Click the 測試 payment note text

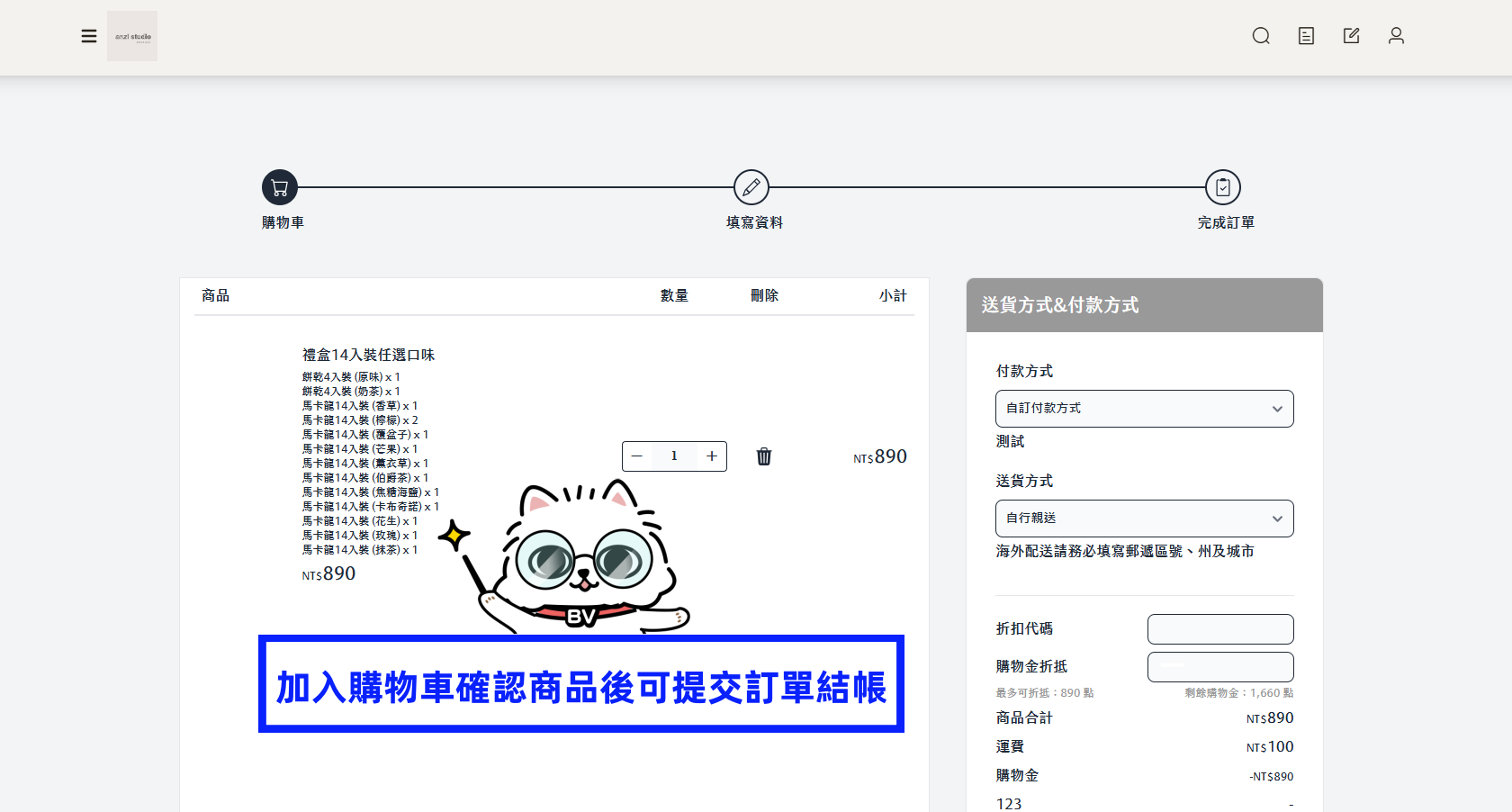tap(1010, 441)
